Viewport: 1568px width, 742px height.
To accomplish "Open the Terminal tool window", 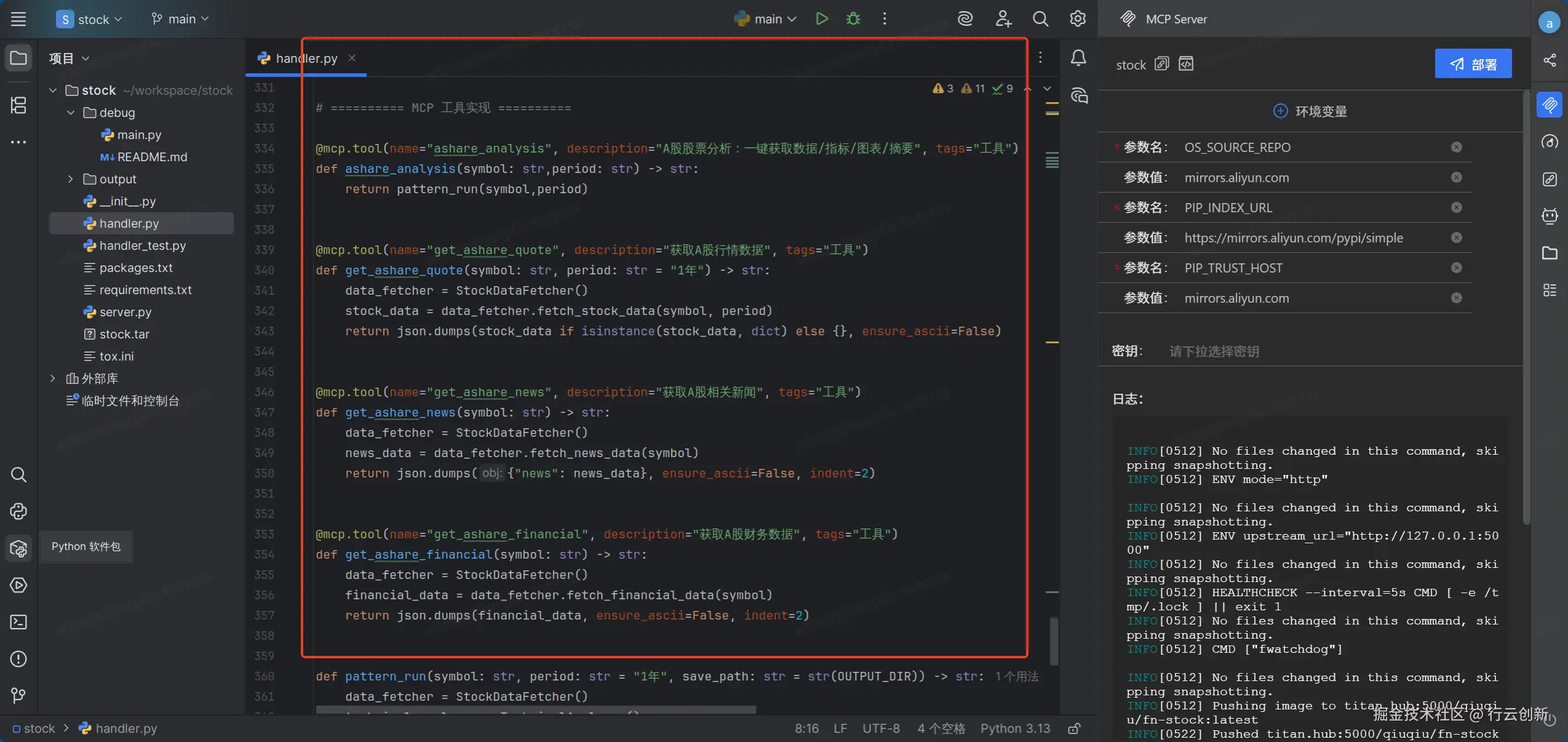I will pos(18,622).
